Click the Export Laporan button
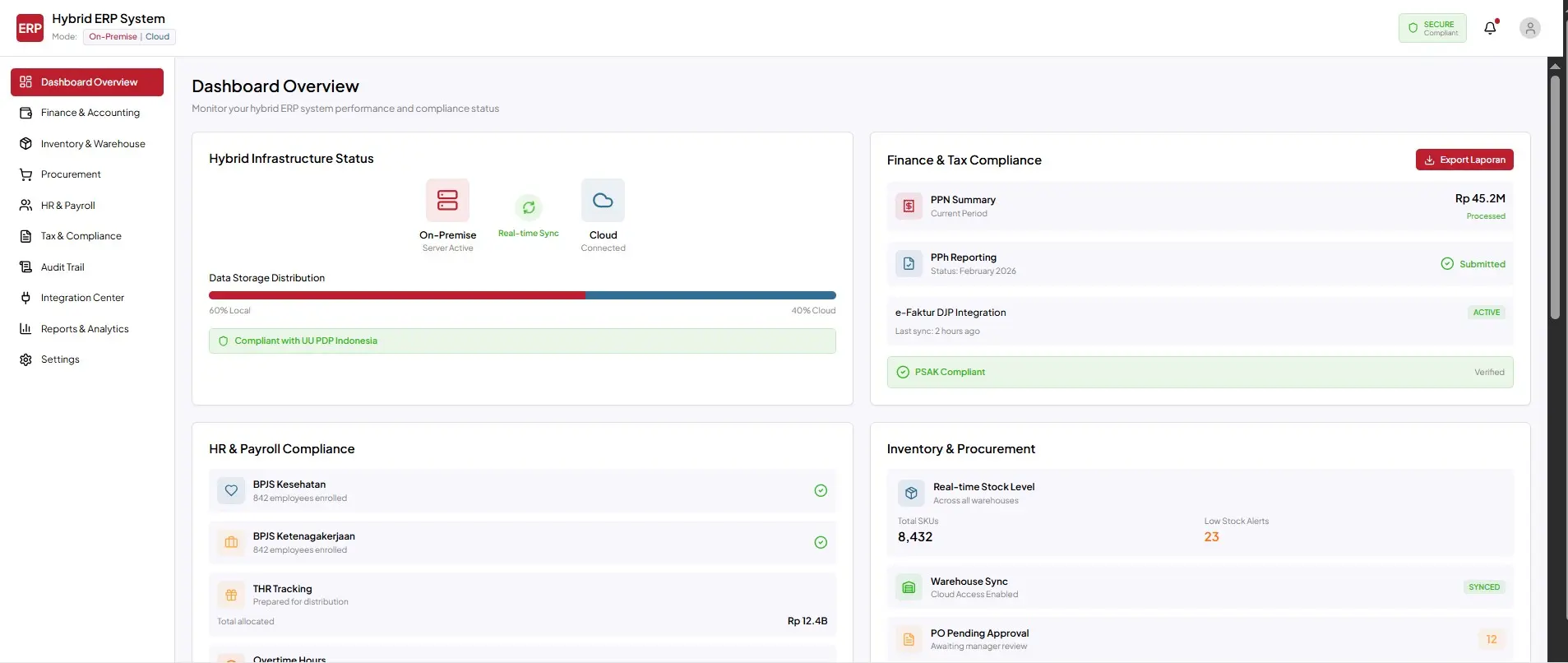 [x=1464, y=160]
